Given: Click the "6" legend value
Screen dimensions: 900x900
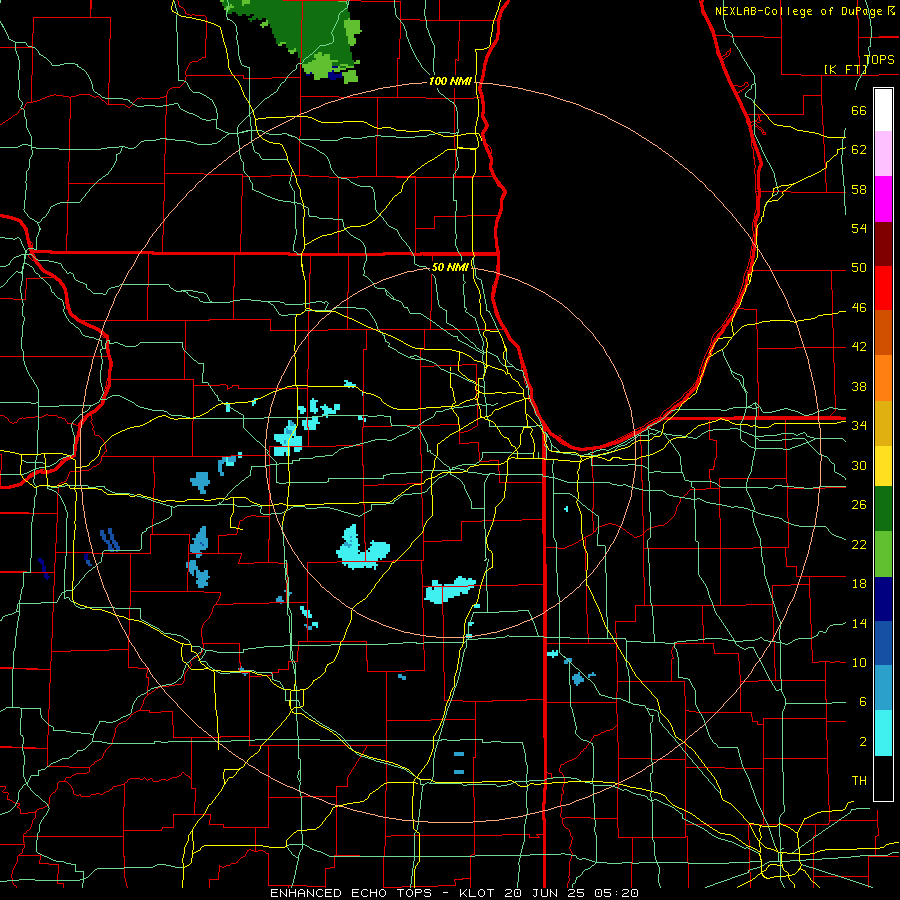Looking at the screenshot, I should coord(862,702).
